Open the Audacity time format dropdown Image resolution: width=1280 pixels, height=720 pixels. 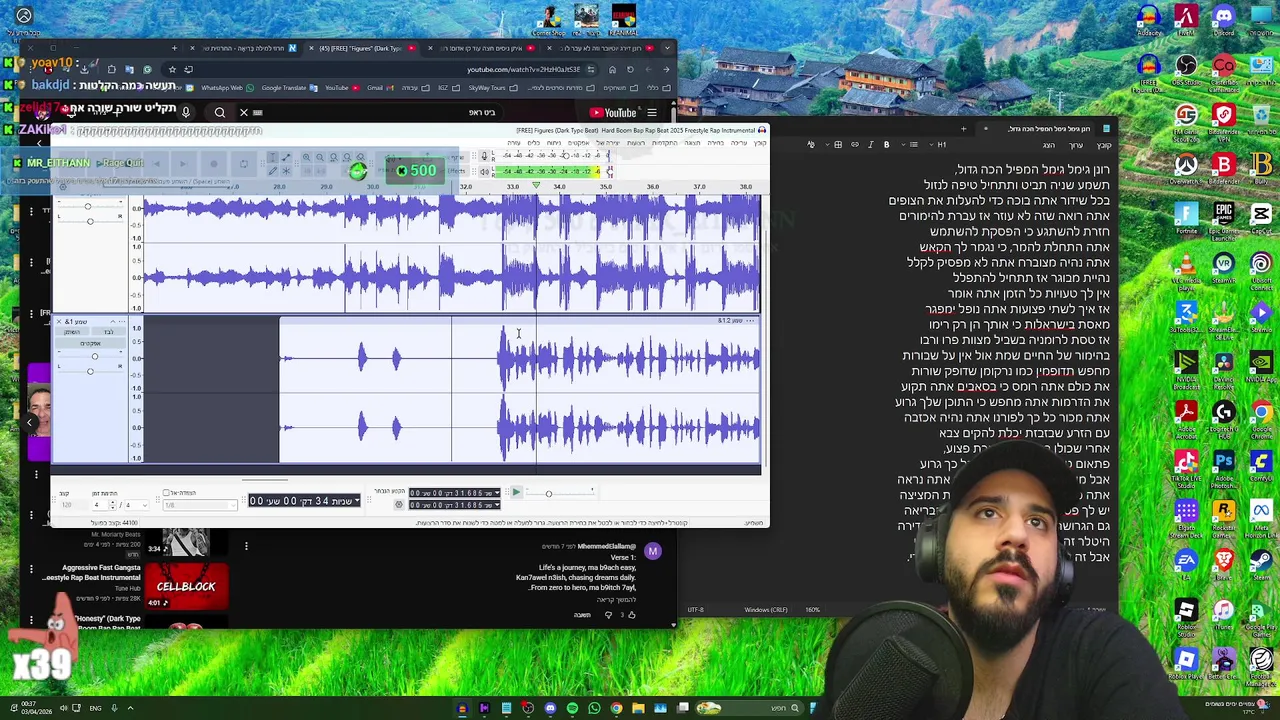click(356, 500)
